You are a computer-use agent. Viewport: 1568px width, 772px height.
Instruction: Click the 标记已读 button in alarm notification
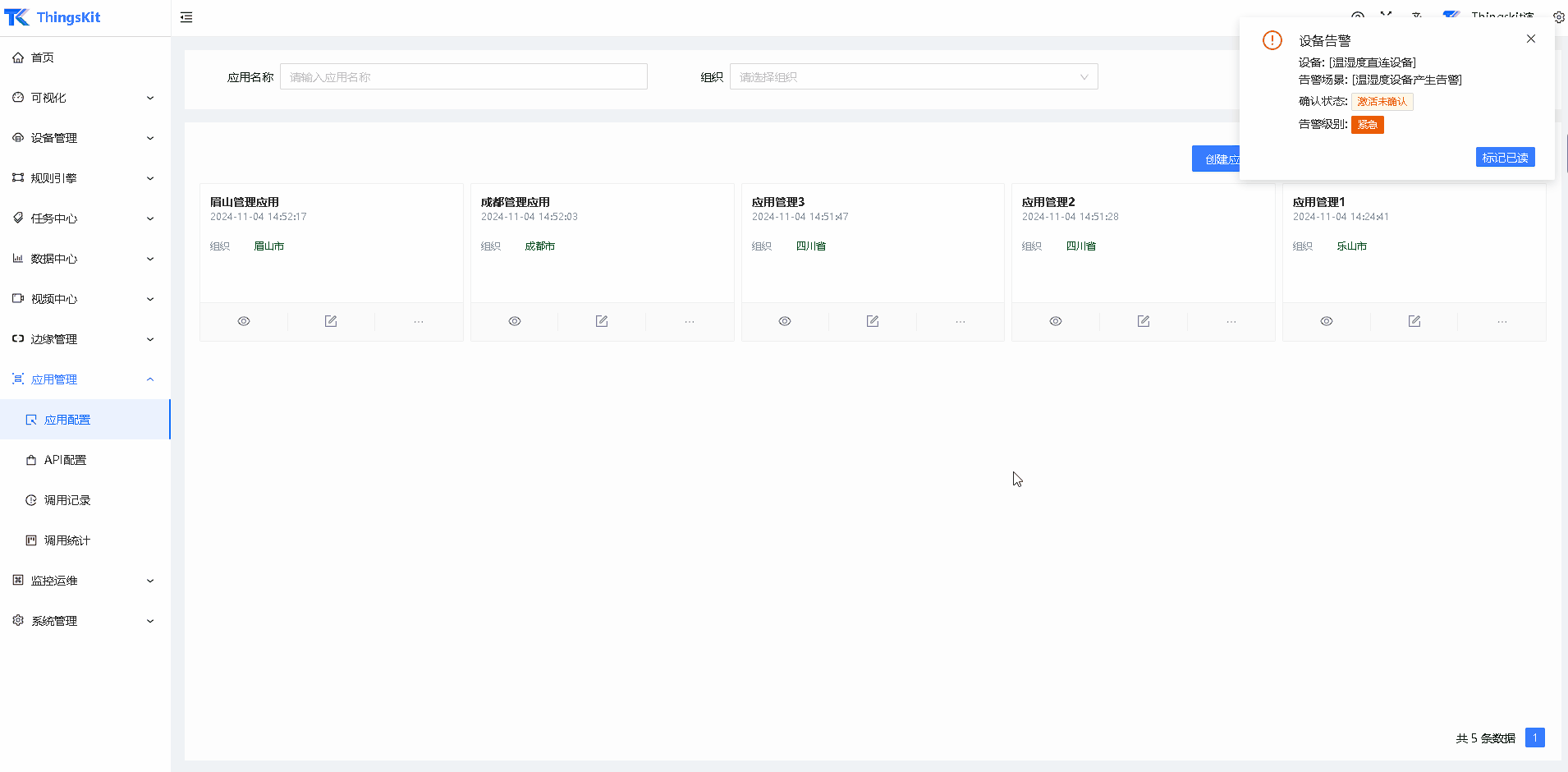[1505, 158]
